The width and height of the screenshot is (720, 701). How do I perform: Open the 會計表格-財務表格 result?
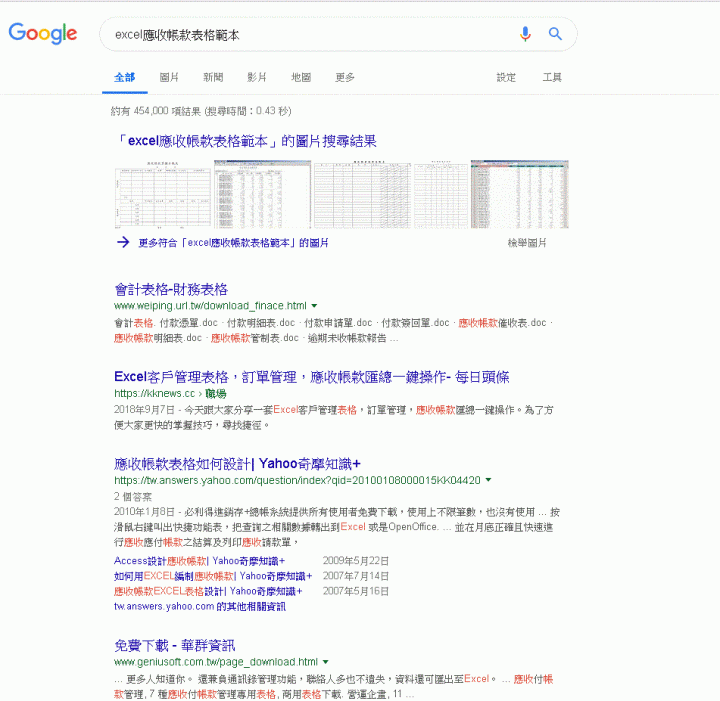(x=171, y=289)
